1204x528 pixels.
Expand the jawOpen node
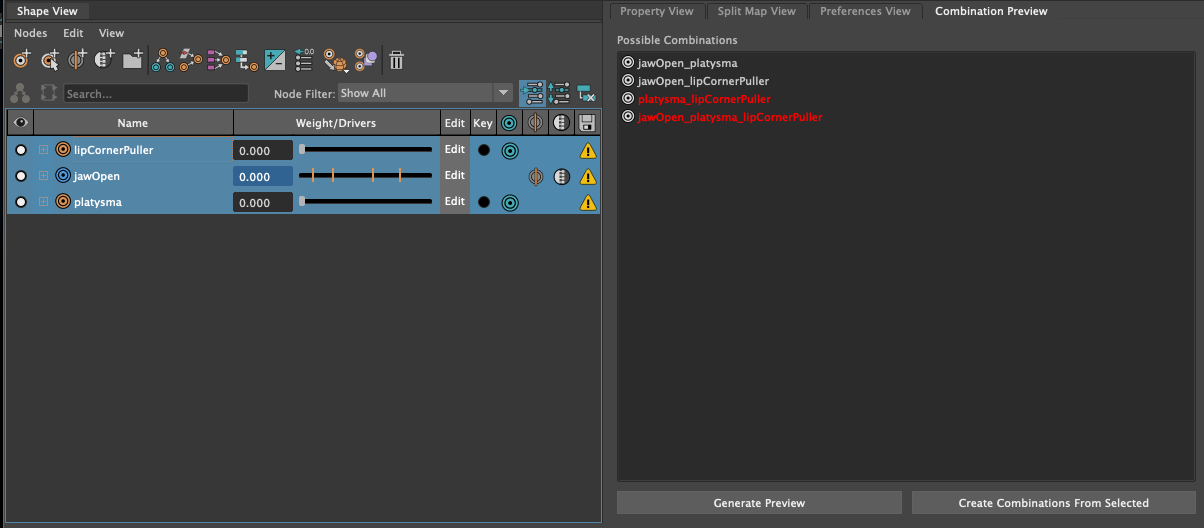(43, 176)
